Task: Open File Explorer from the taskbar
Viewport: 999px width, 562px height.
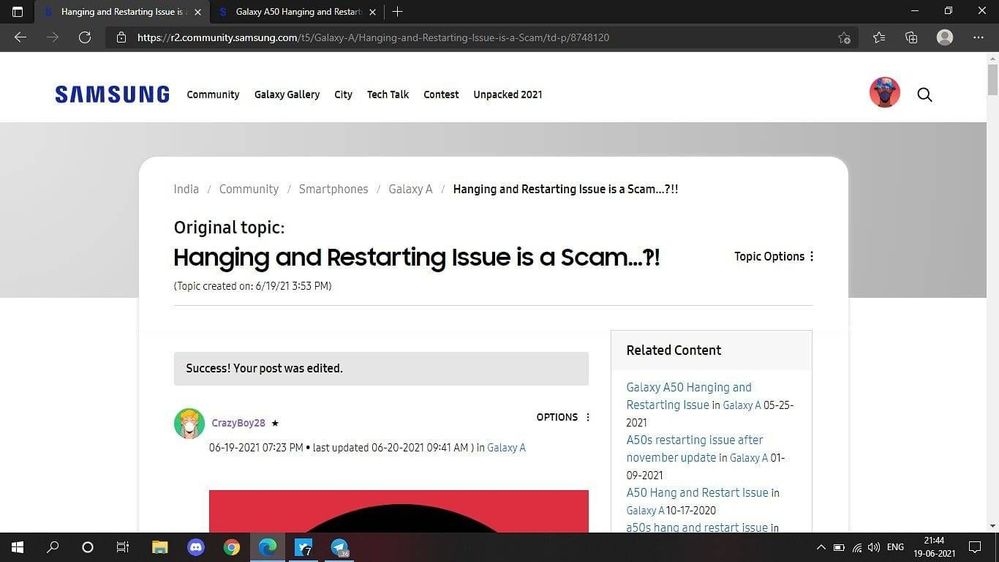Action: [x=159, y=547]
